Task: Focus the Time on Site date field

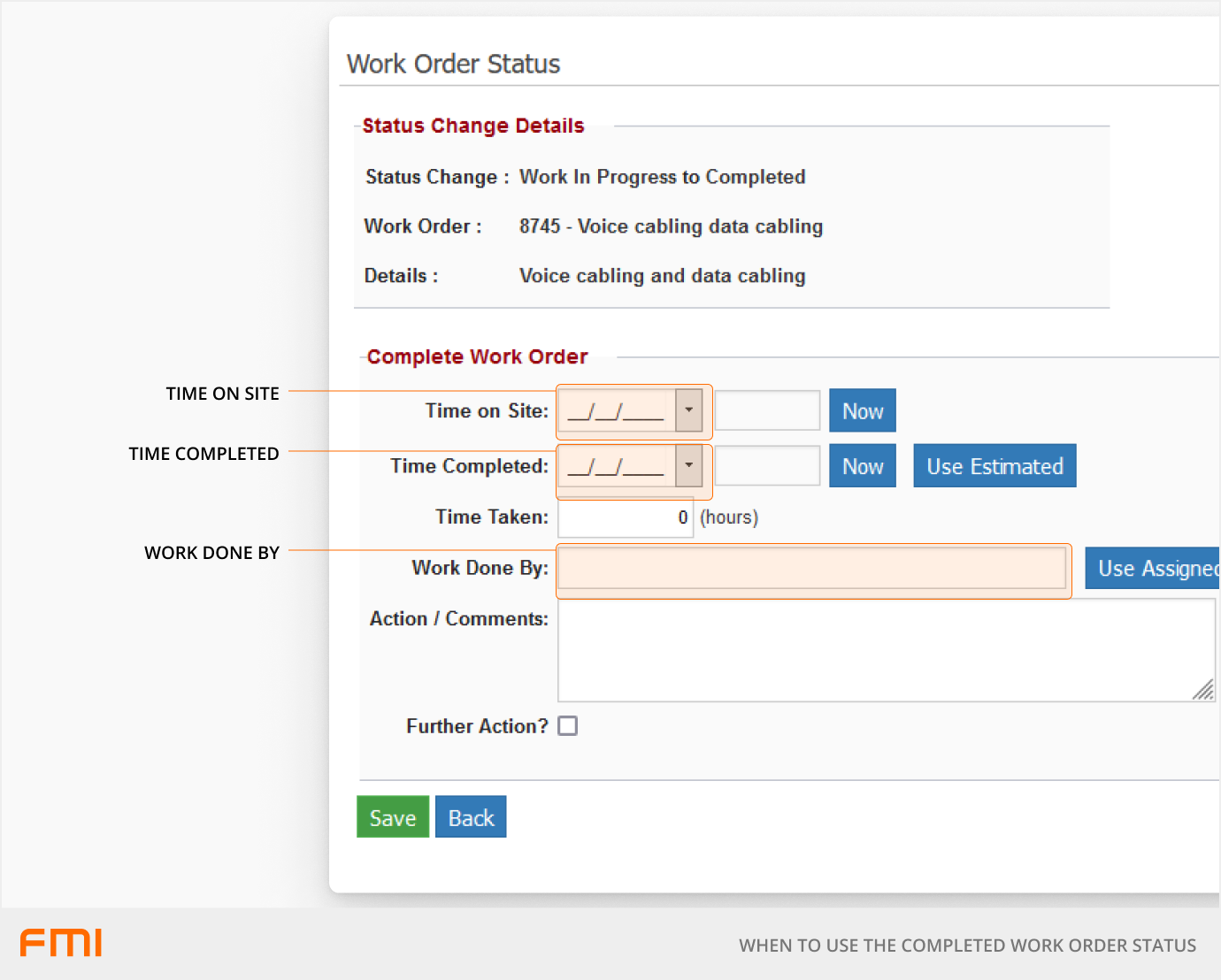Action: (x=618, y=411)
